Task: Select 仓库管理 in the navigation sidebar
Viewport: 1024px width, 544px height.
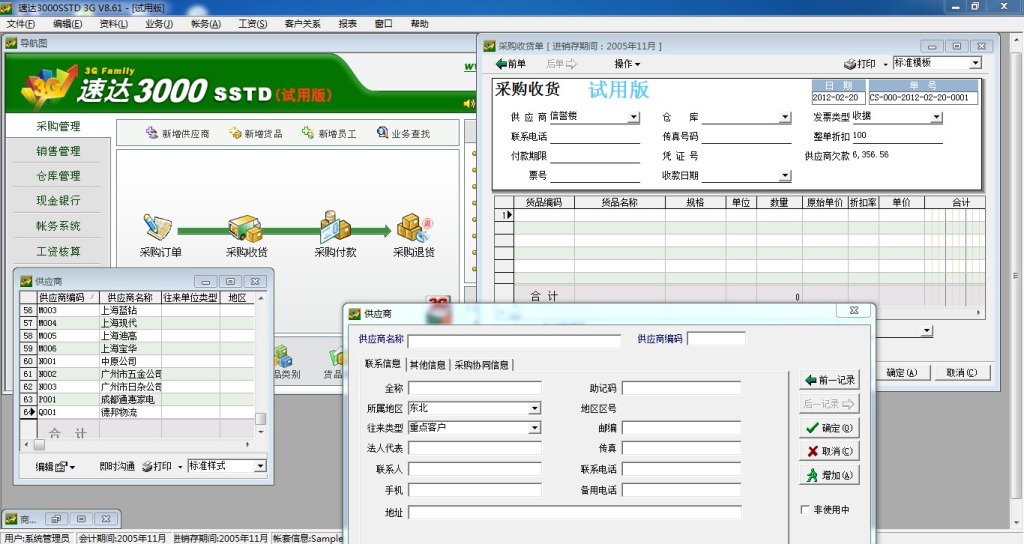Action: click(58, 176)
